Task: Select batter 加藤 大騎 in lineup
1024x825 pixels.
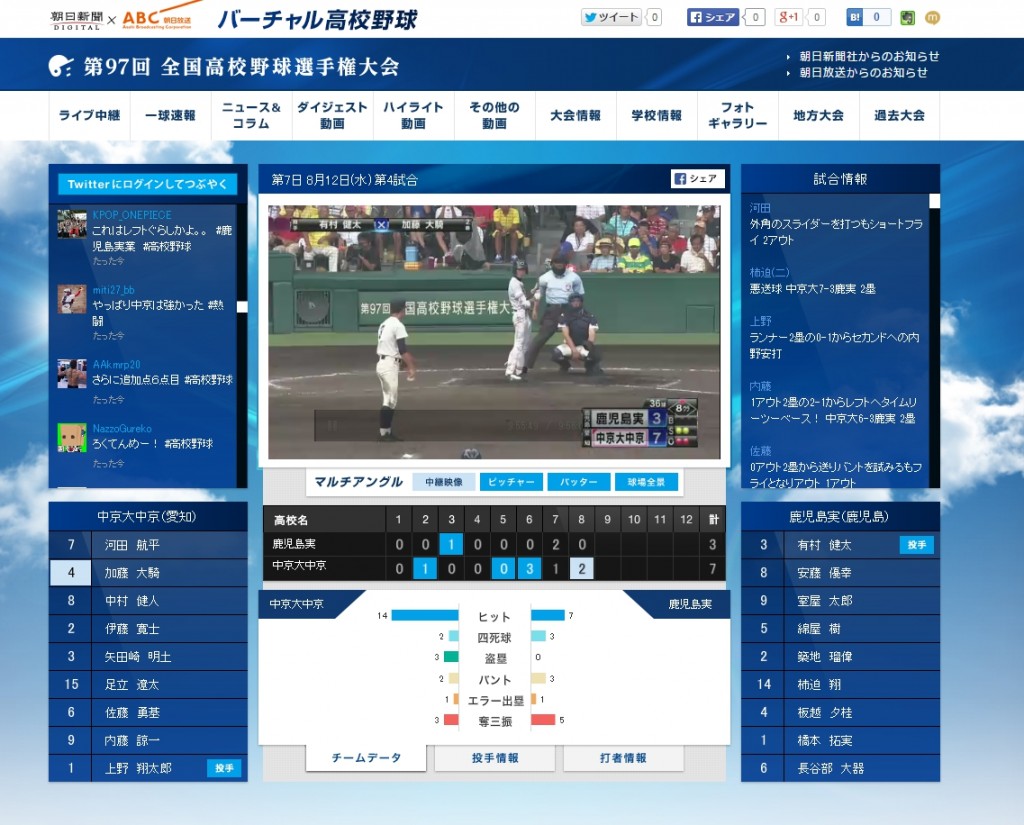Action: click(x=148, y=573)
